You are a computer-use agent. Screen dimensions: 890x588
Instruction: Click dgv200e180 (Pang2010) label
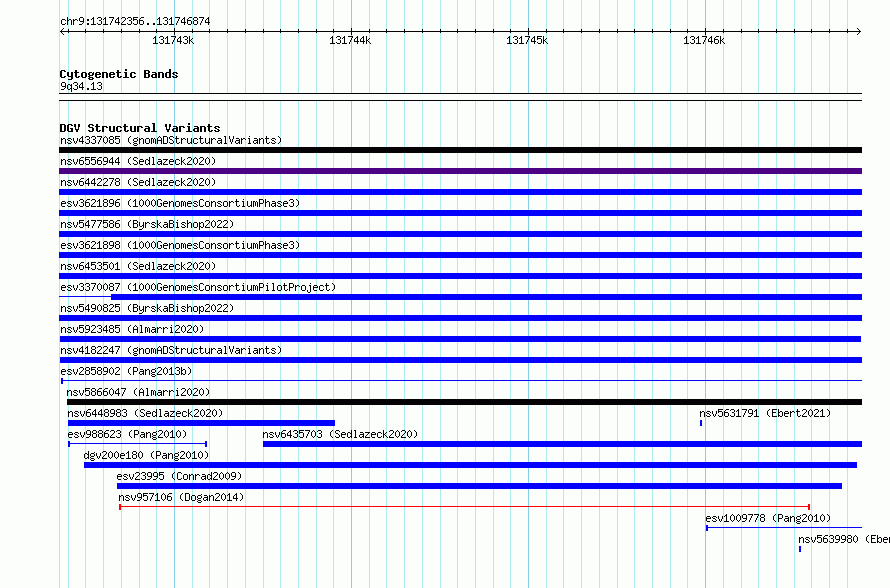coord(146,455)
